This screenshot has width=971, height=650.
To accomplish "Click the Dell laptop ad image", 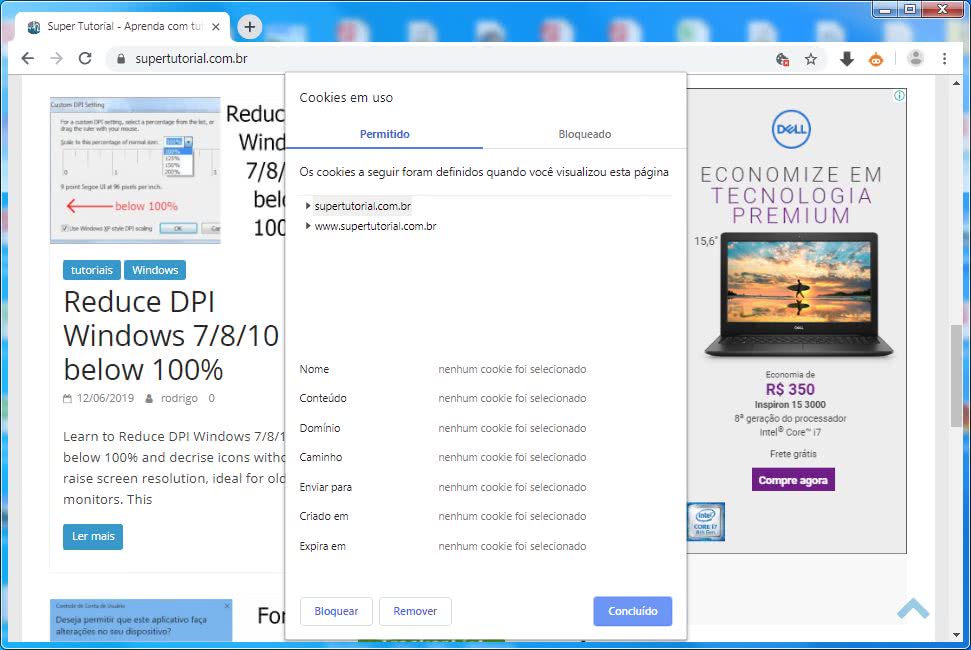I will click(x=798, y=294).
